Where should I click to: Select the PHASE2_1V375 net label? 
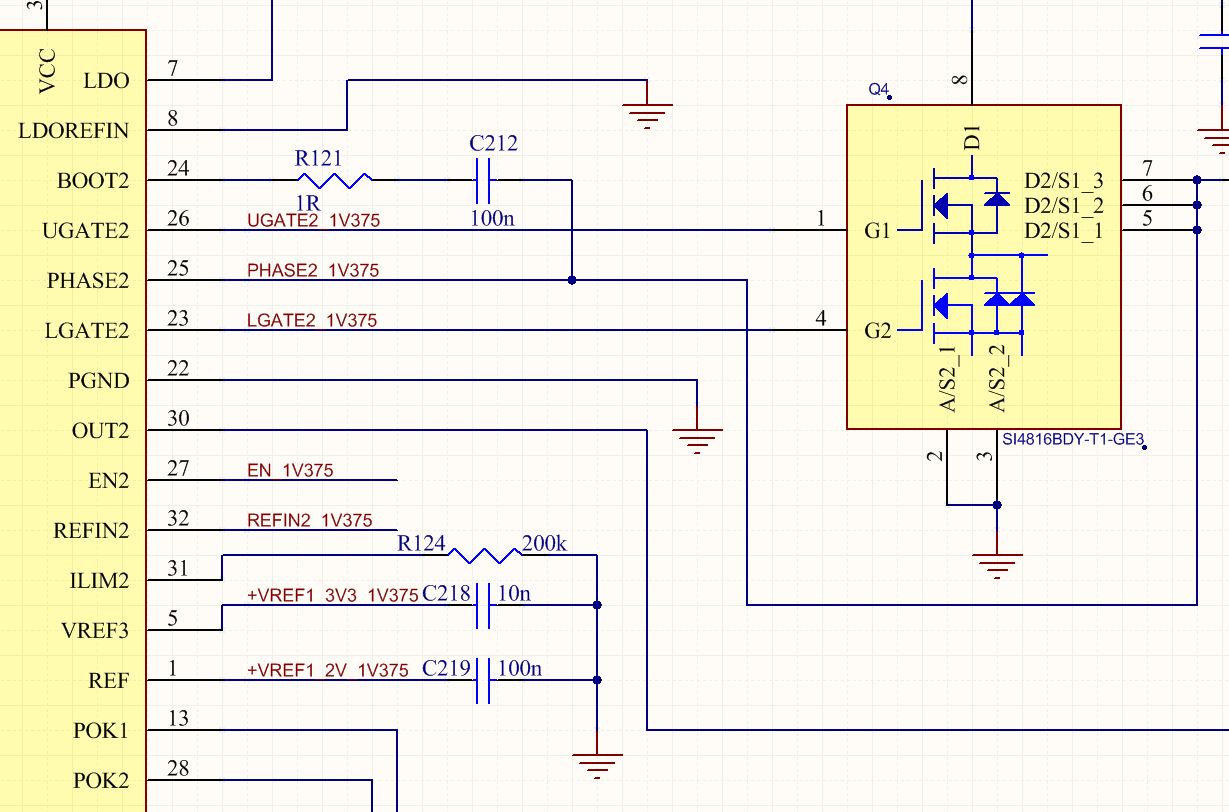point(313,270)
